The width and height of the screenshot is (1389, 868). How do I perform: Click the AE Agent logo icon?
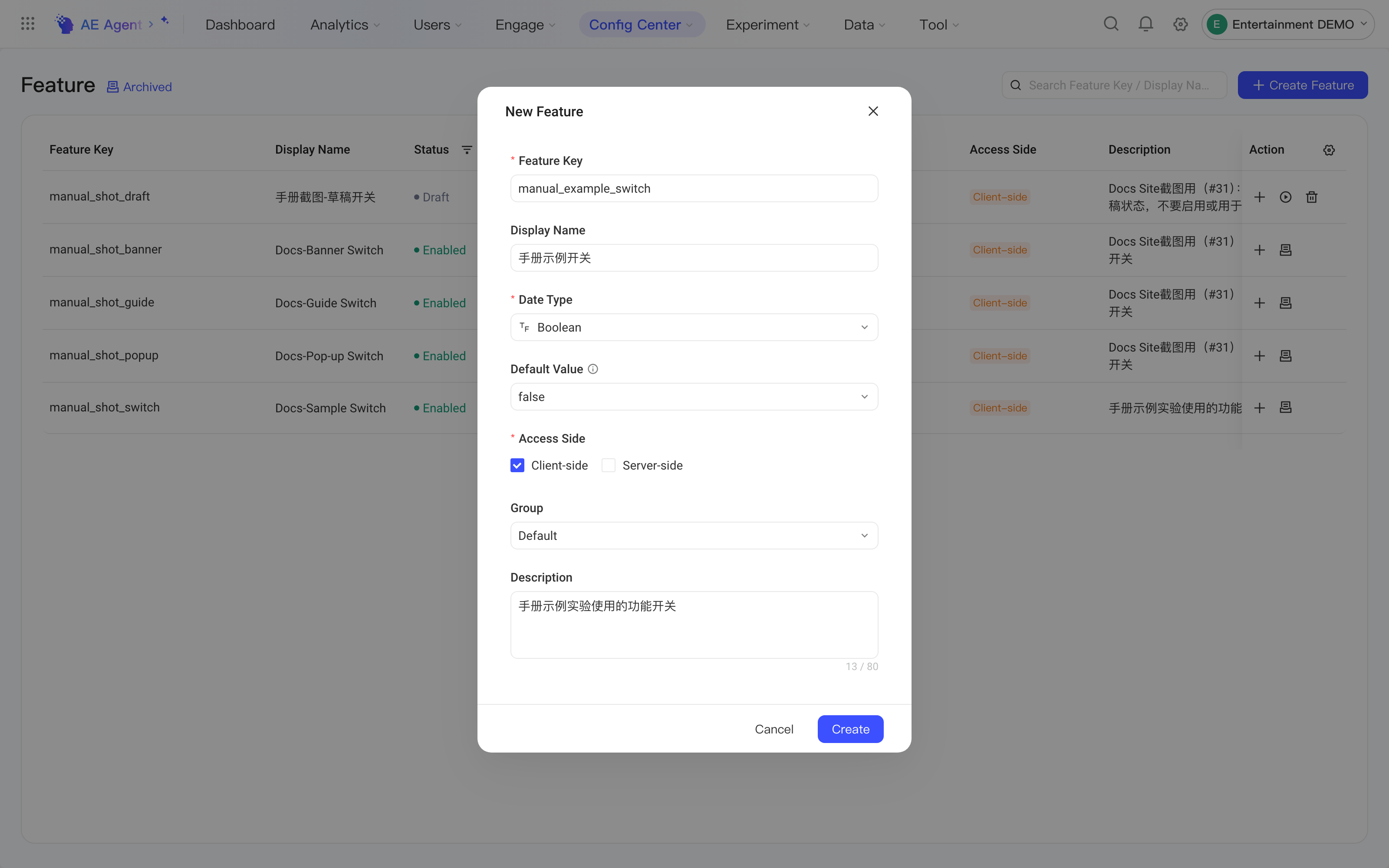tap(64, 24)
